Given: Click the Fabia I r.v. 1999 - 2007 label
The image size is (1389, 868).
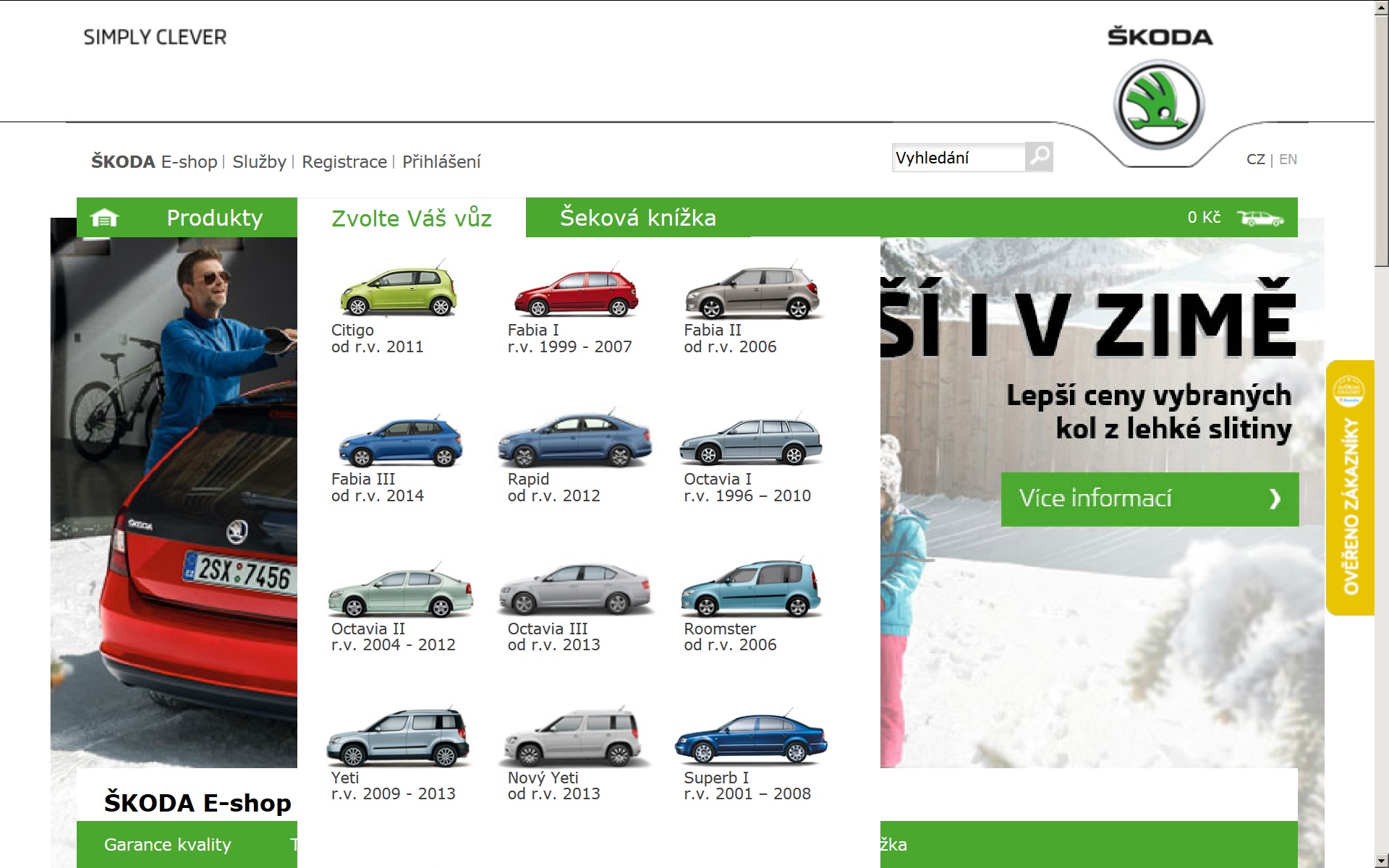Looking at the screenshot, I should click(x=569, y=339).
